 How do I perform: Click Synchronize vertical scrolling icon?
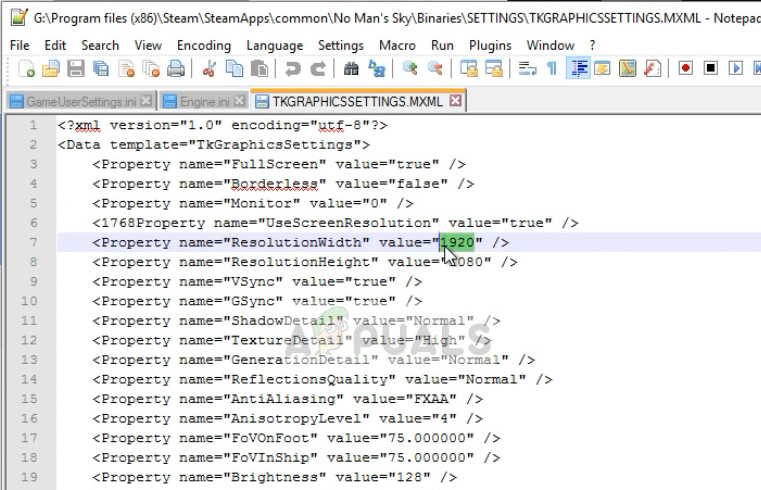[469, 69]
